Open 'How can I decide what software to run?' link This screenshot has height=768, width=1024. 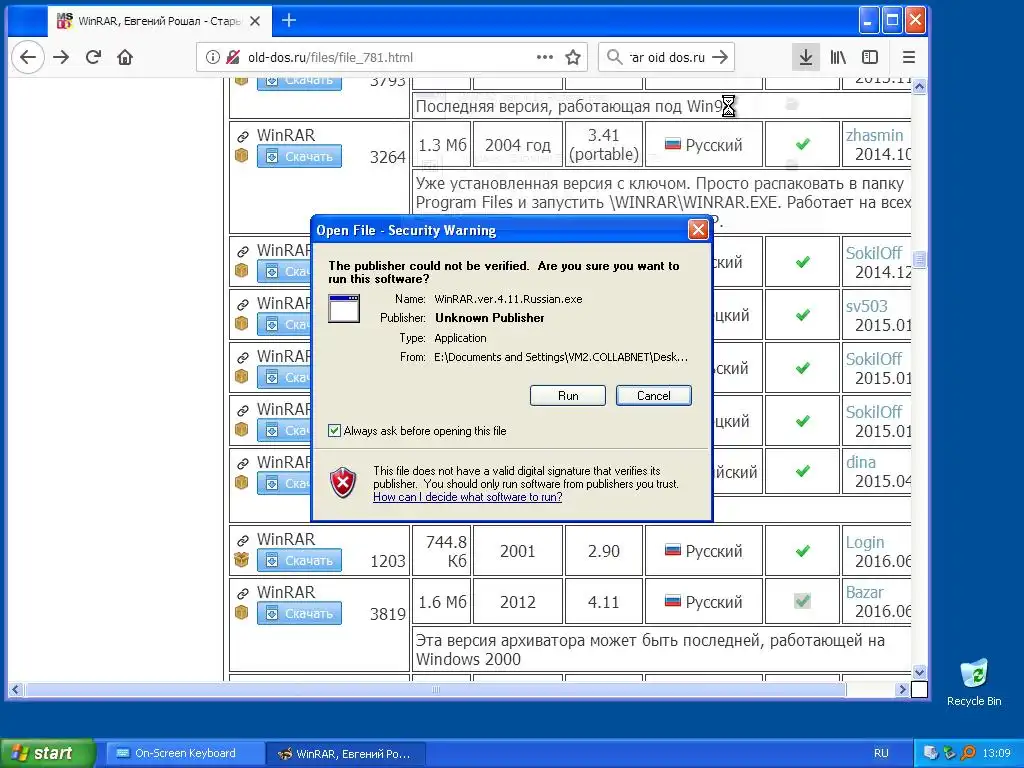(468, 497)
